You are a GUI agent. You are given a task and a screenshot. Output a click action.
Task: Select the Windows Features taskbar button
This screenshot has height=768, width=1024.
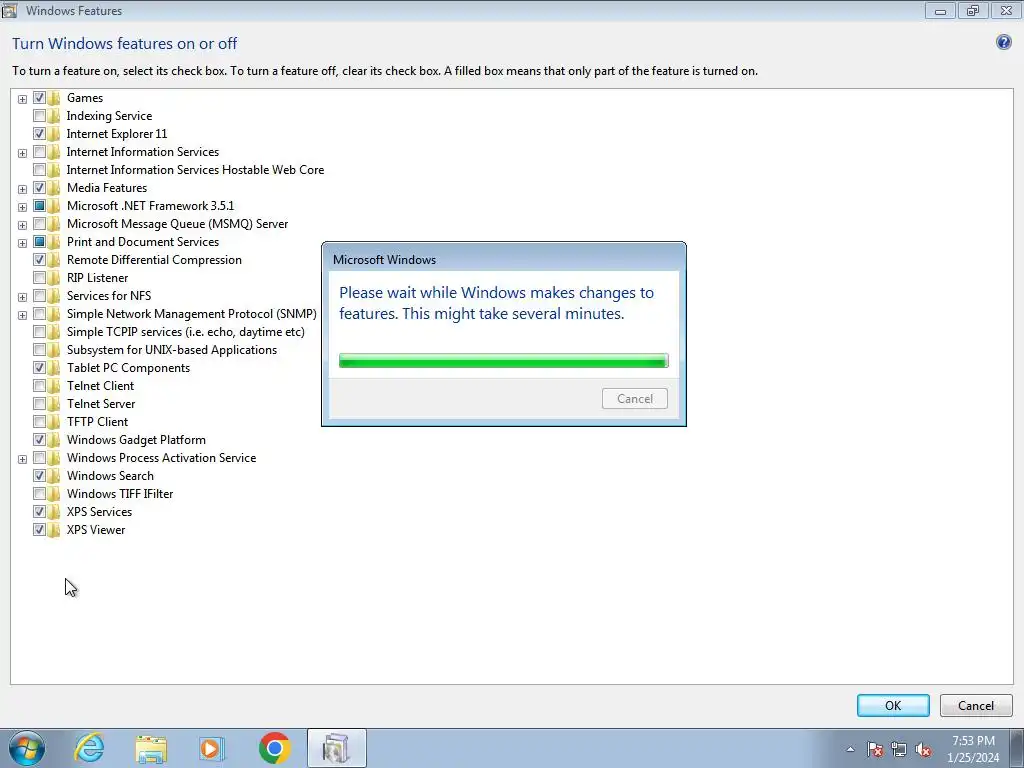point(336,748)
